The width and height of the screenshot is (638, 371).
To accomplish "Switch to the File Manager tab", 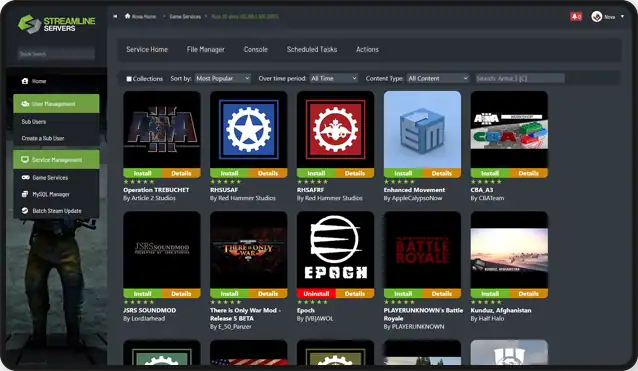I will (205, 49).
